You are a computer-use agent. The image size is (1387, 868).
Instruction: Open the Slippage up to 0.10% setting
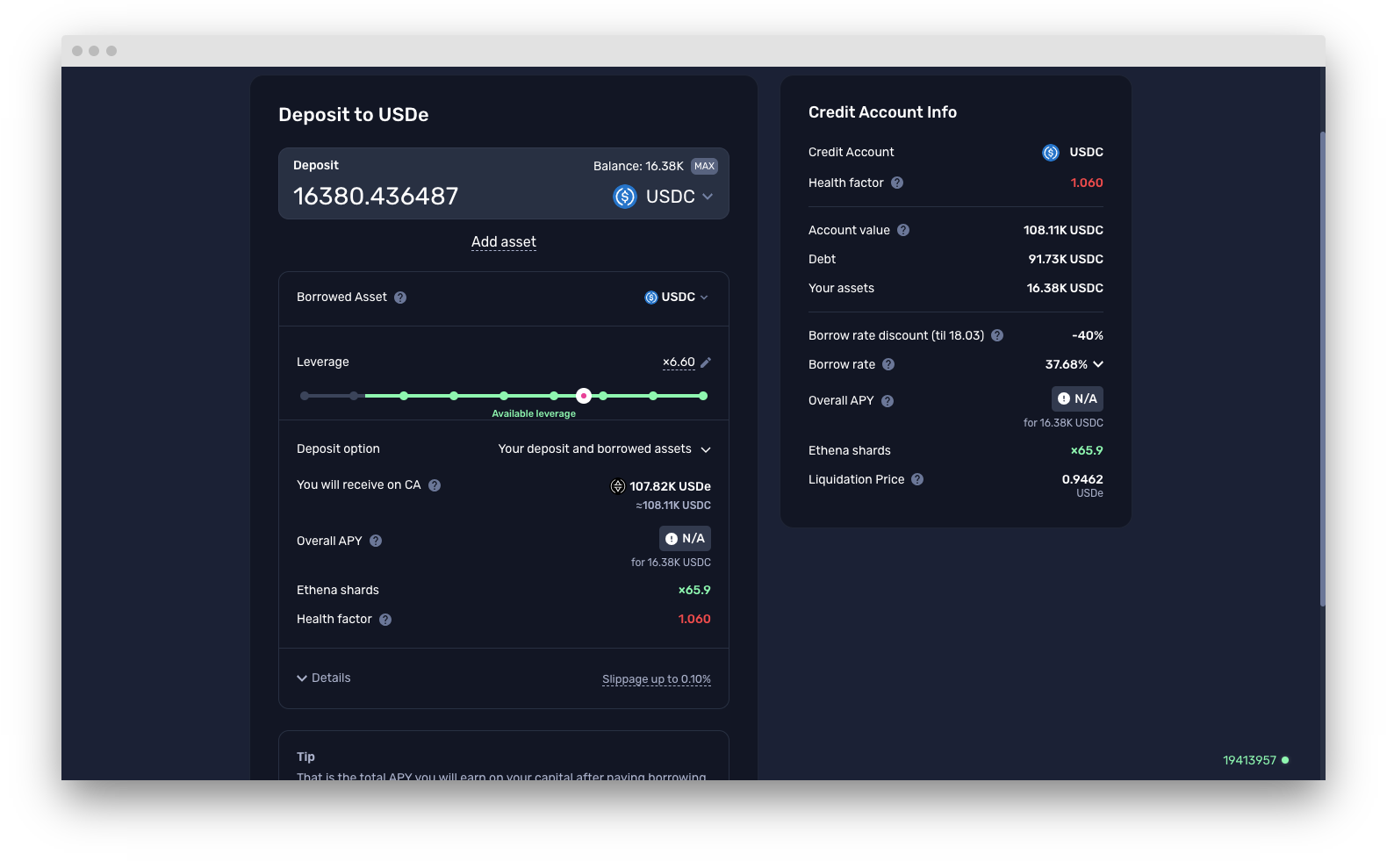point(656,679)
